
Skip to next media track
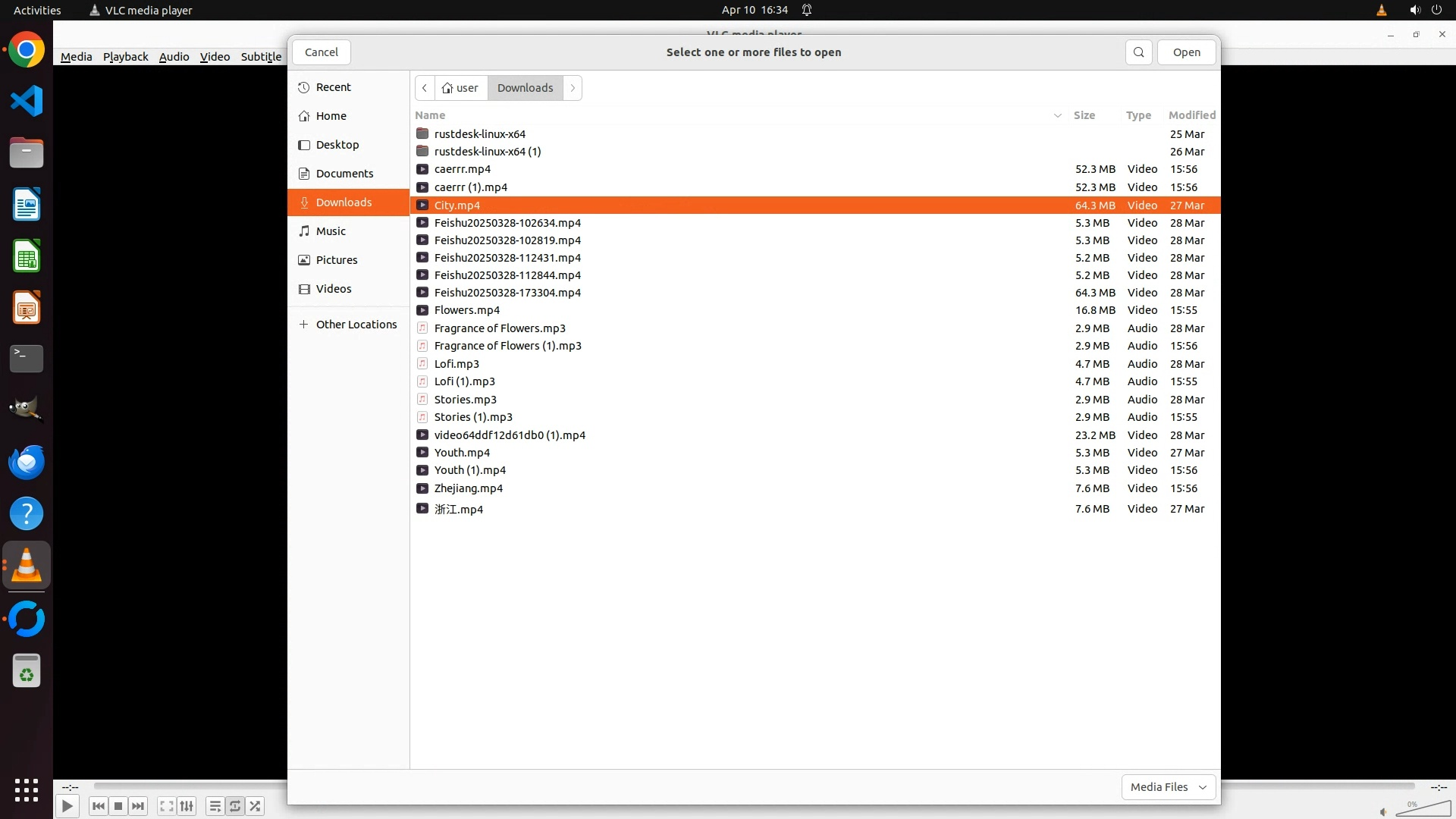tap(138, 806)
